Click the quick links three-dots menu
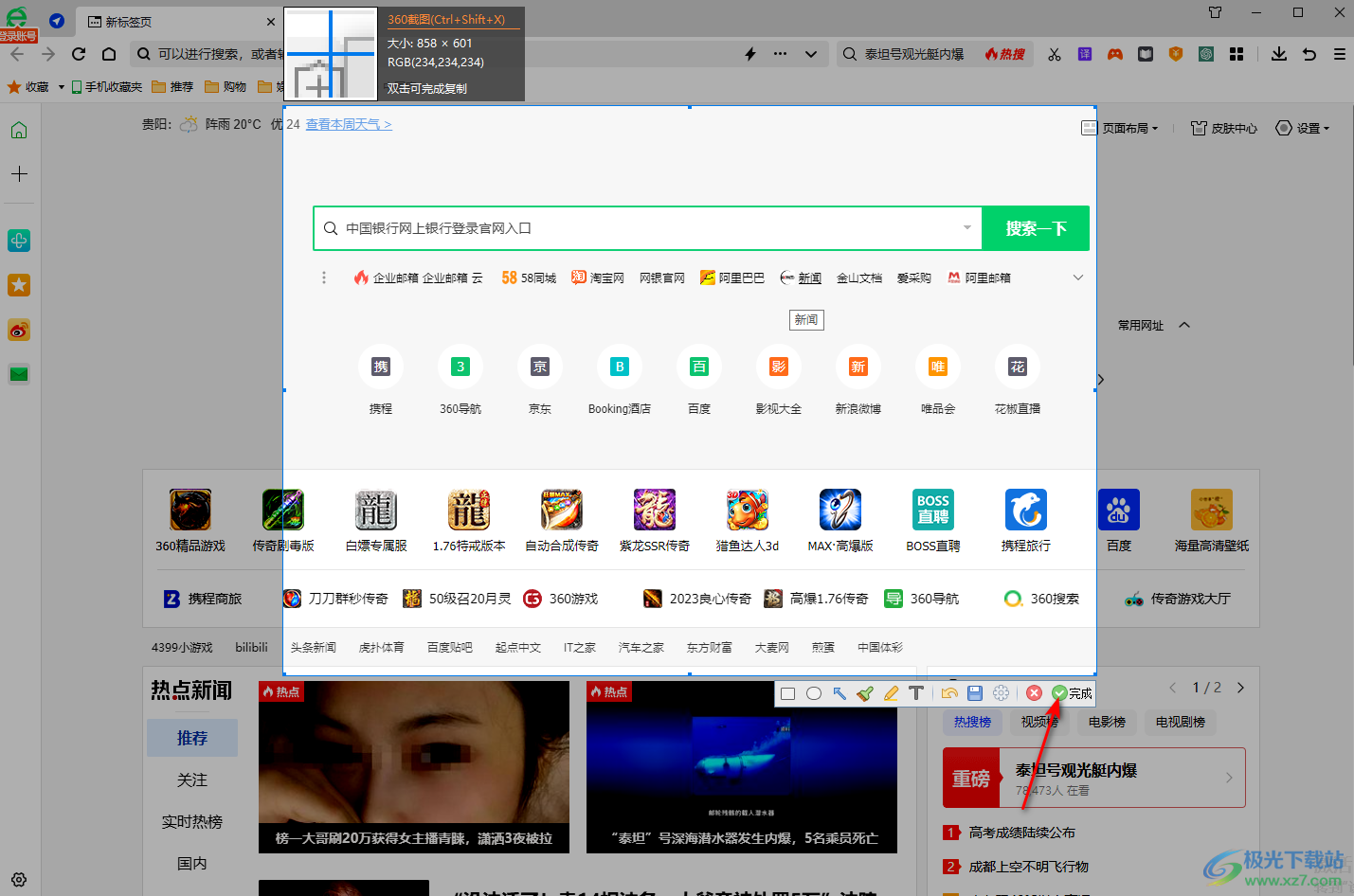1354x896 pixels. (324, 278)
